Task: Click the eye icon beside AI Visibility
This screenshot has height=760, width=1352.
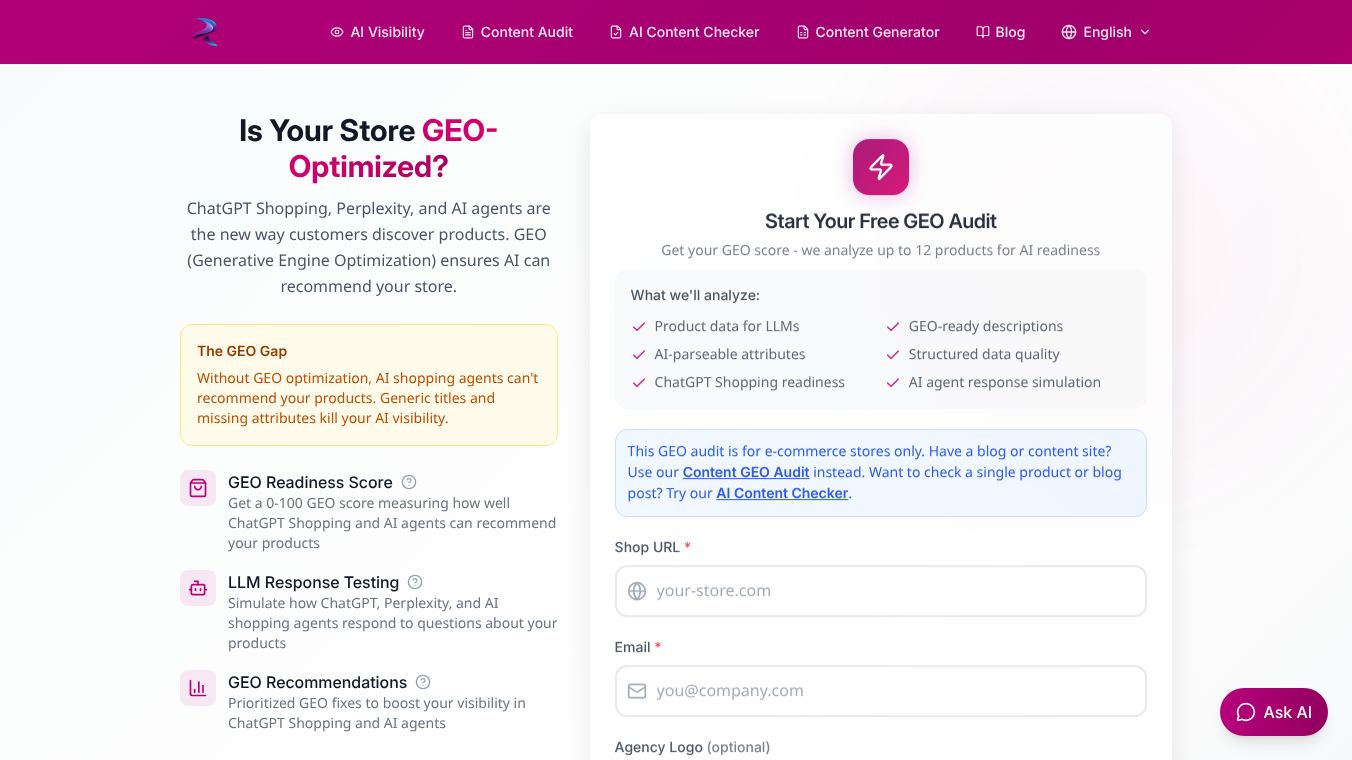Action: coord(336,32)
